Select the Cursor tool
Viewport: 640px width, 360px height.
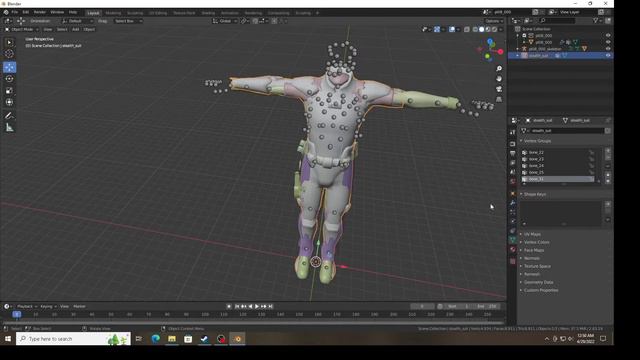9,53
